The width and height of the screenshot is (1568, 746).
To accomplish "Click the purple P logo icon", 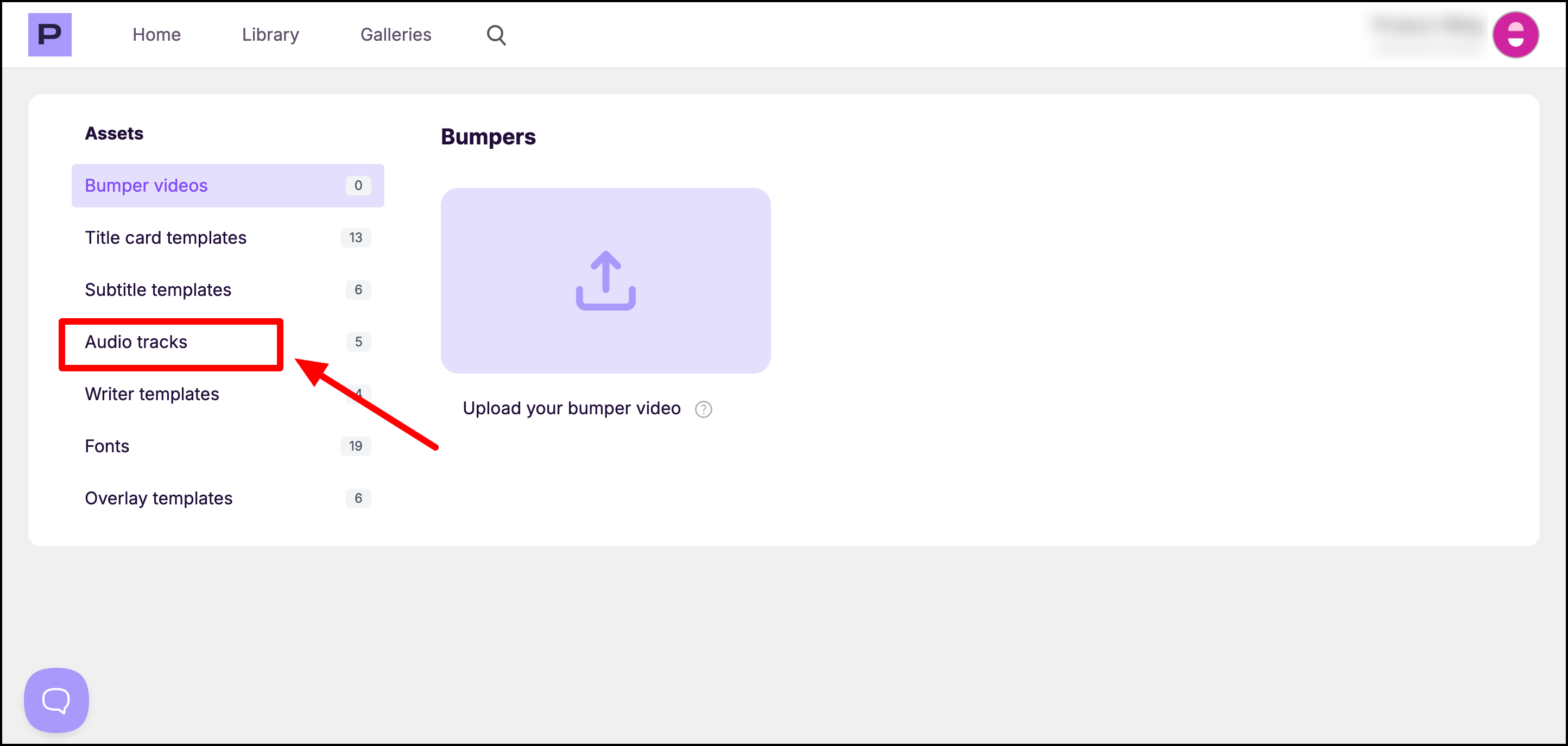I will coord(49,35).
